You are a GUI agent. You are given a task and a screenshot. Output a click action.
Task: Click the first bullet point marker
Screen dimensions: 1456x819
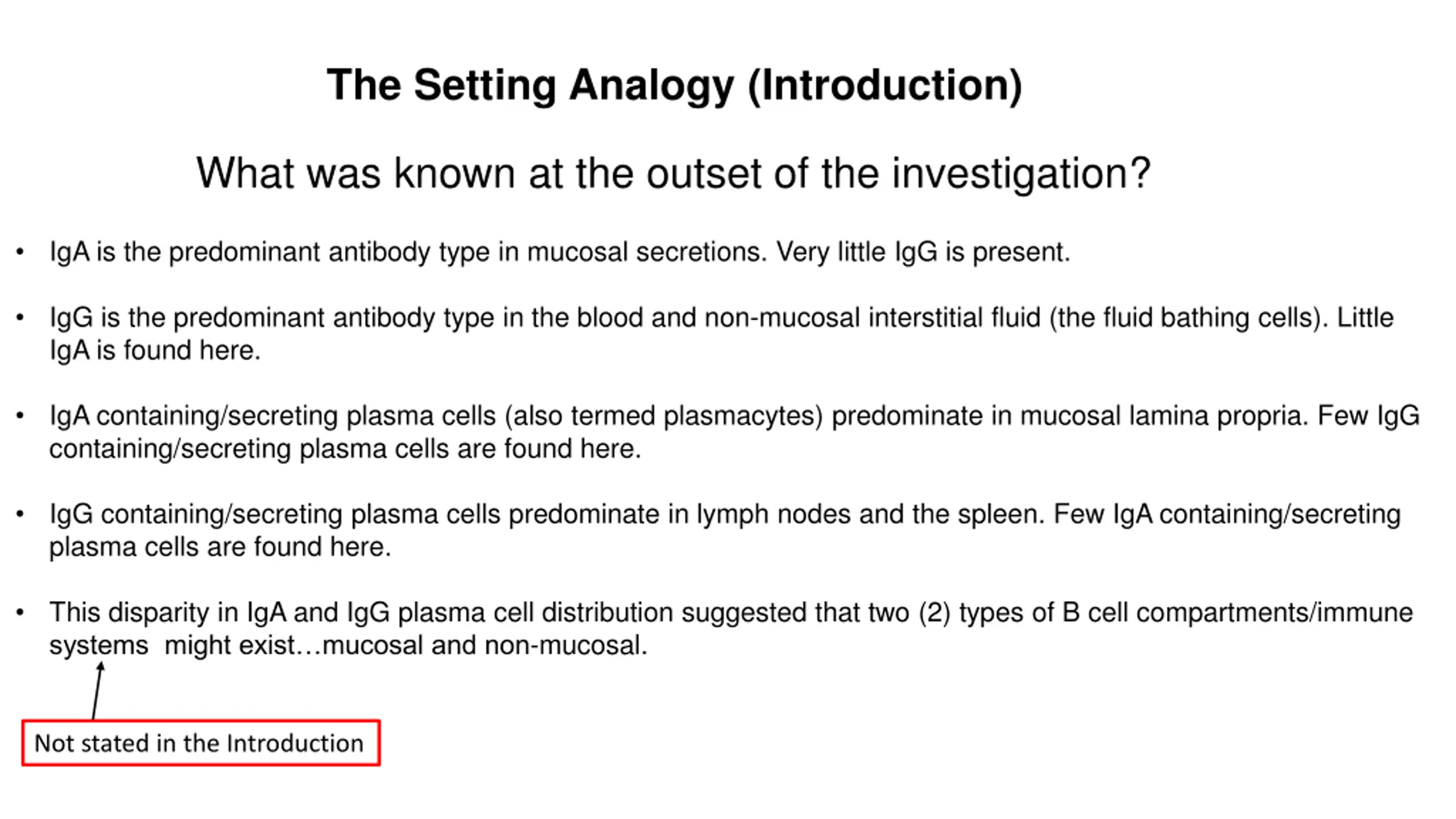click(20, 252)
